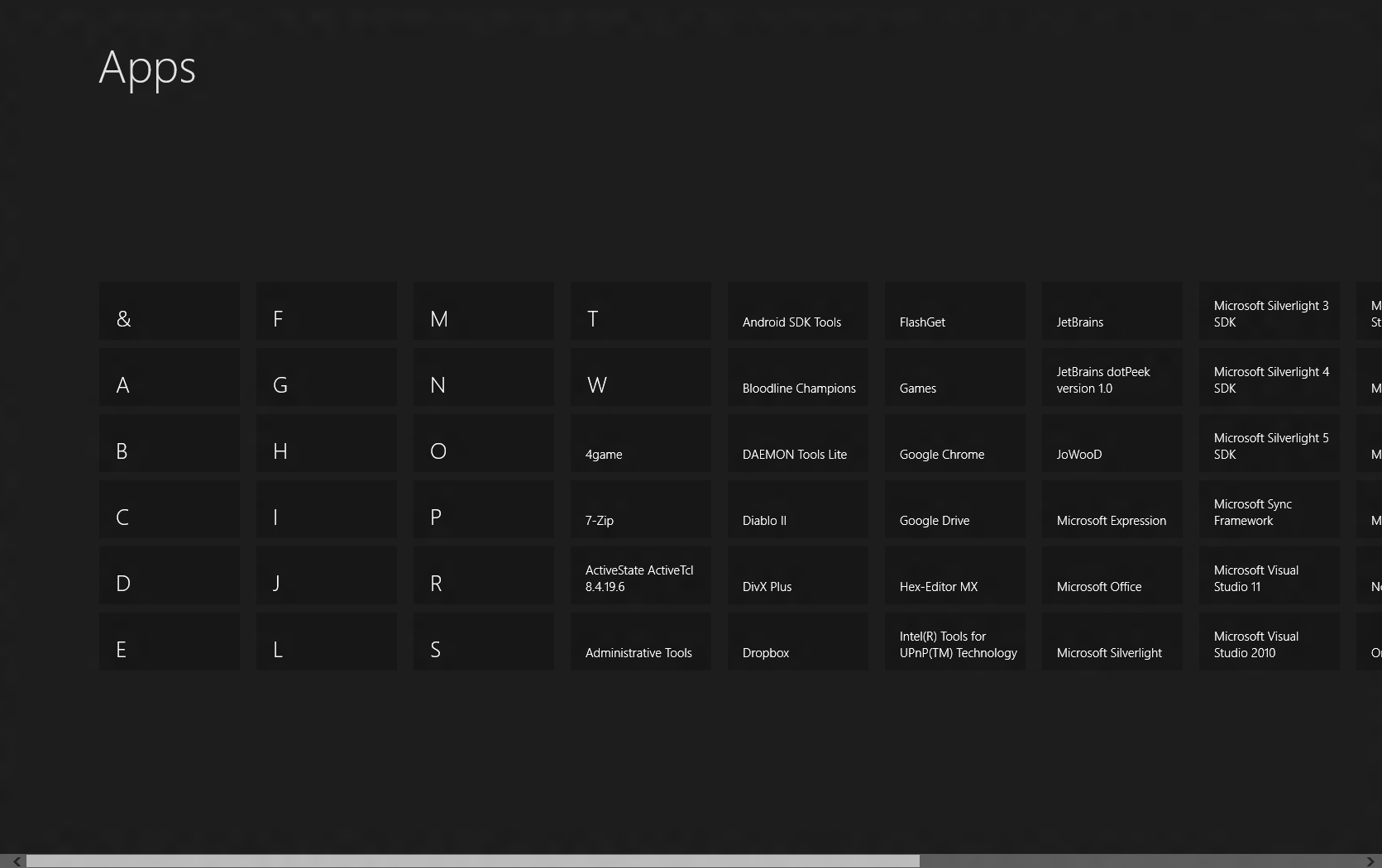
Task: Select Microsoft Silverlight 3 SDK tile
Action: pos(1270,311)
